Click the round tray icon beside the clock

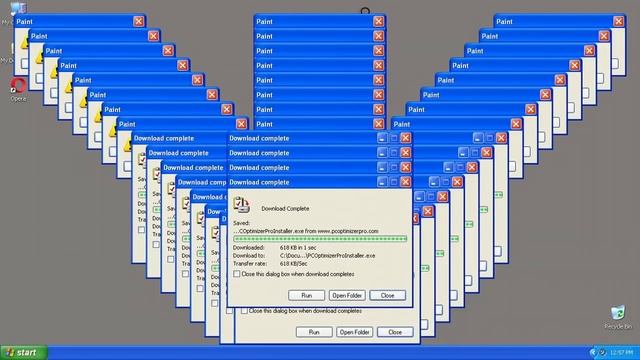(602, 352)
